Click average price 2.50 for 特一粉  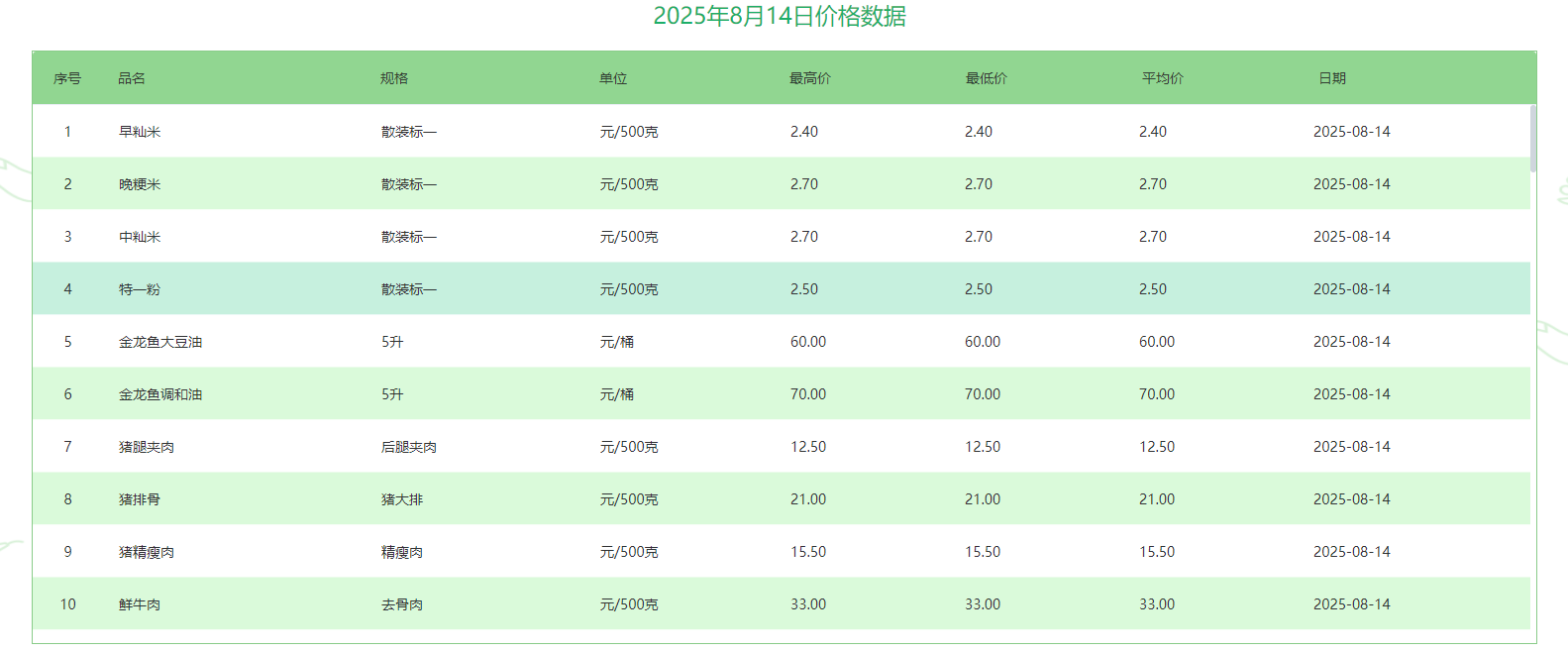(x=1153, y=289)
